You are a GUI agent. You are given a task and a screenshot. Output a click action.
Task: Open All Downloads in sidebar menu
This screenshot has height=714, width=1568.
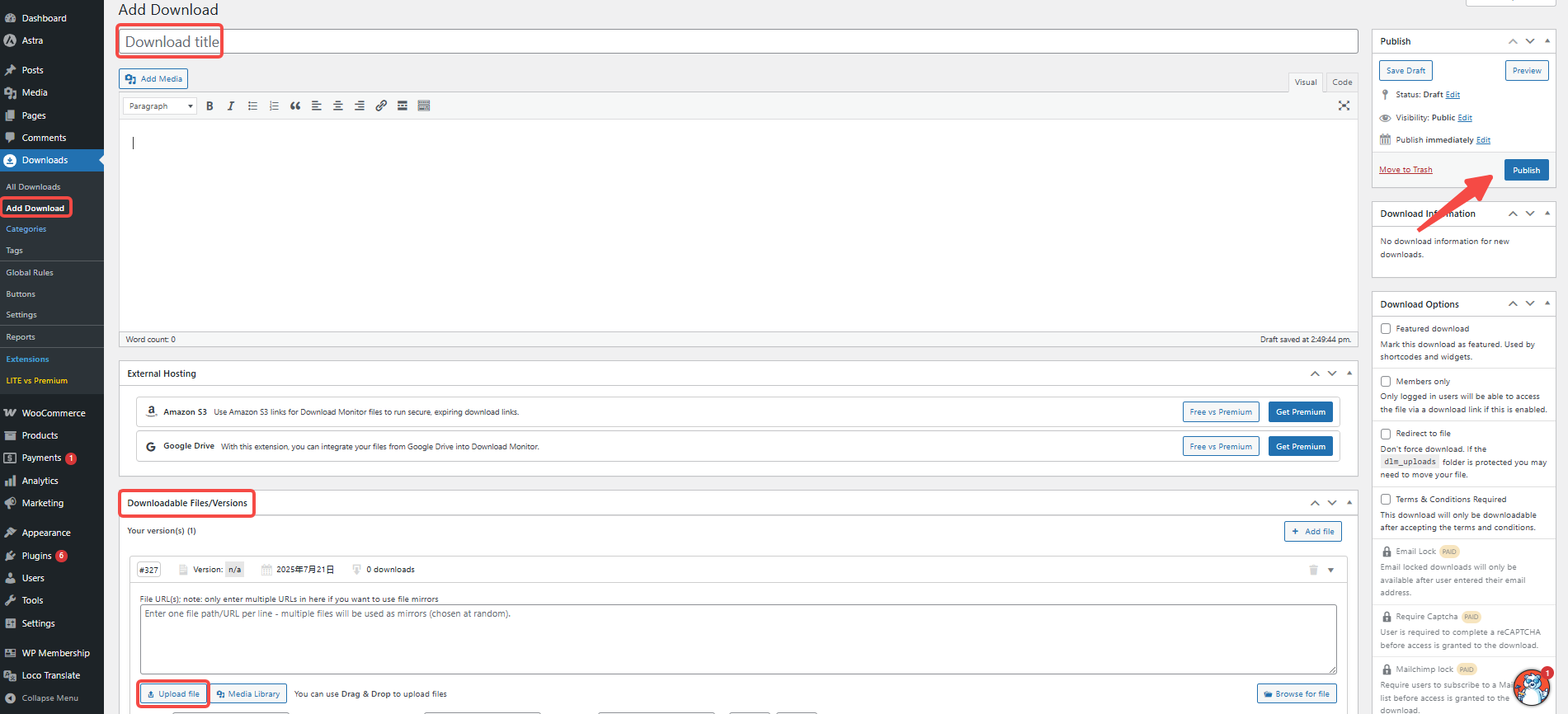33,187
